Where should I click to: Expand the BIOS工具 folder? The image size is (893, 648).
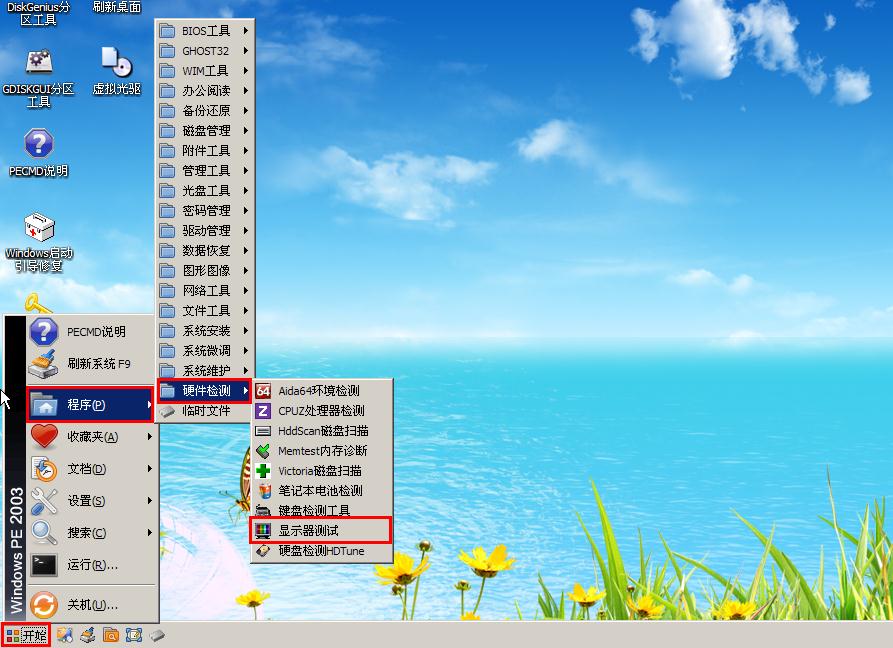pyautogui.click(x=204, y=31)
